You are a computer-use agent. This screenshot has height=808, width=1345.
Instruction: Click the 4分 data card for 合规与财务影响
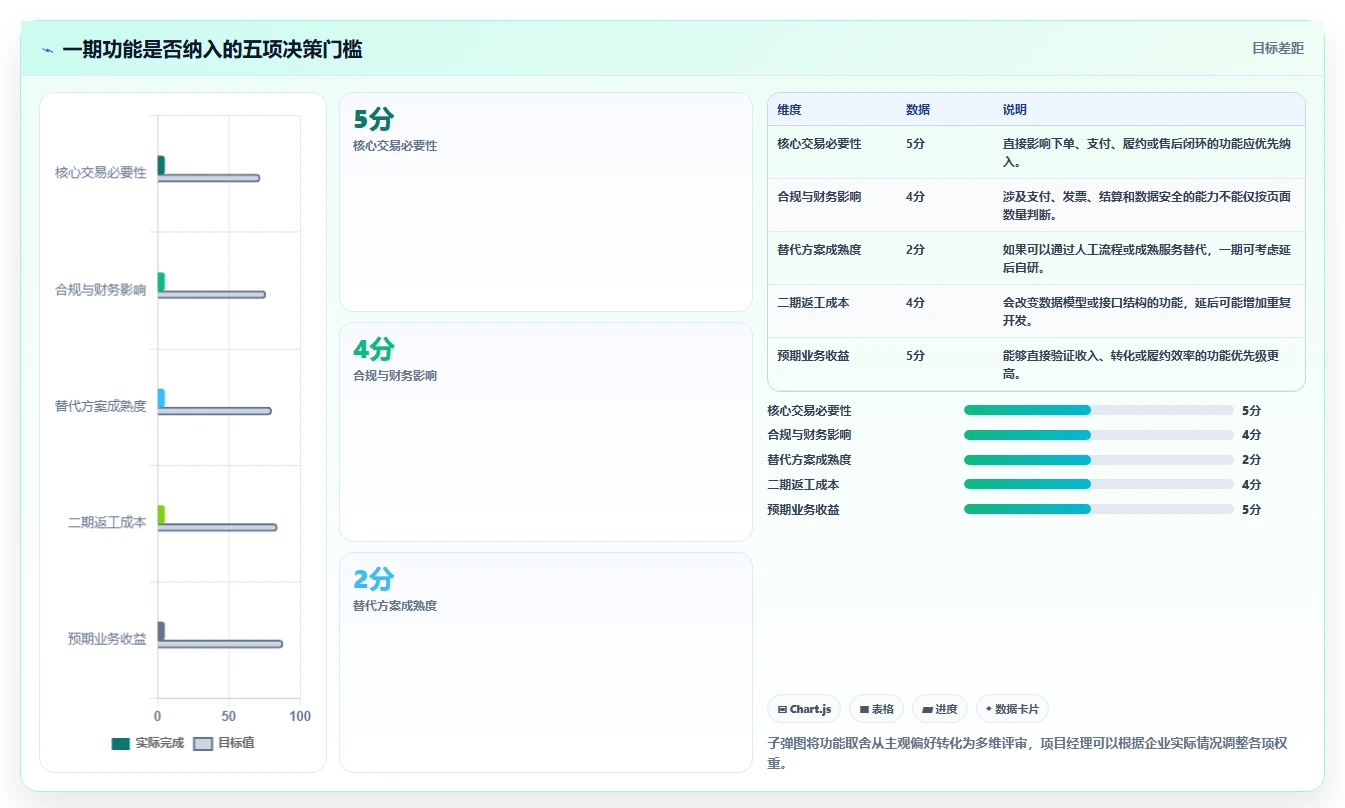(x=546, y=432)
